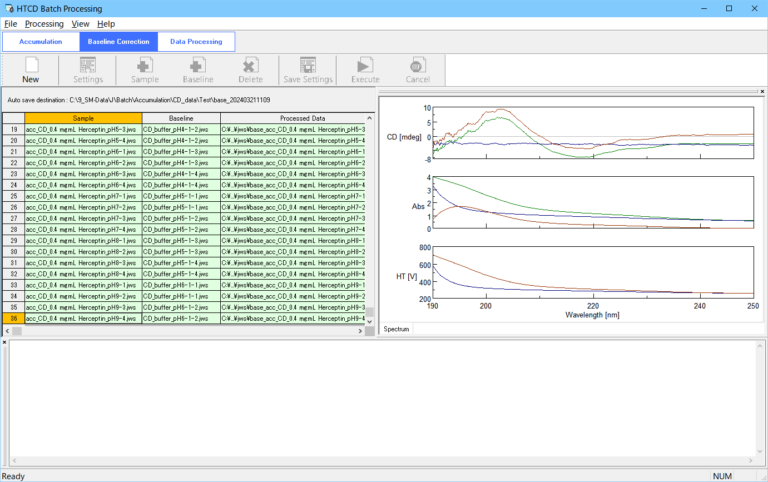768x482 pixels.
Task: Close the spectrum graph panel
Action: tap(762, 92)
